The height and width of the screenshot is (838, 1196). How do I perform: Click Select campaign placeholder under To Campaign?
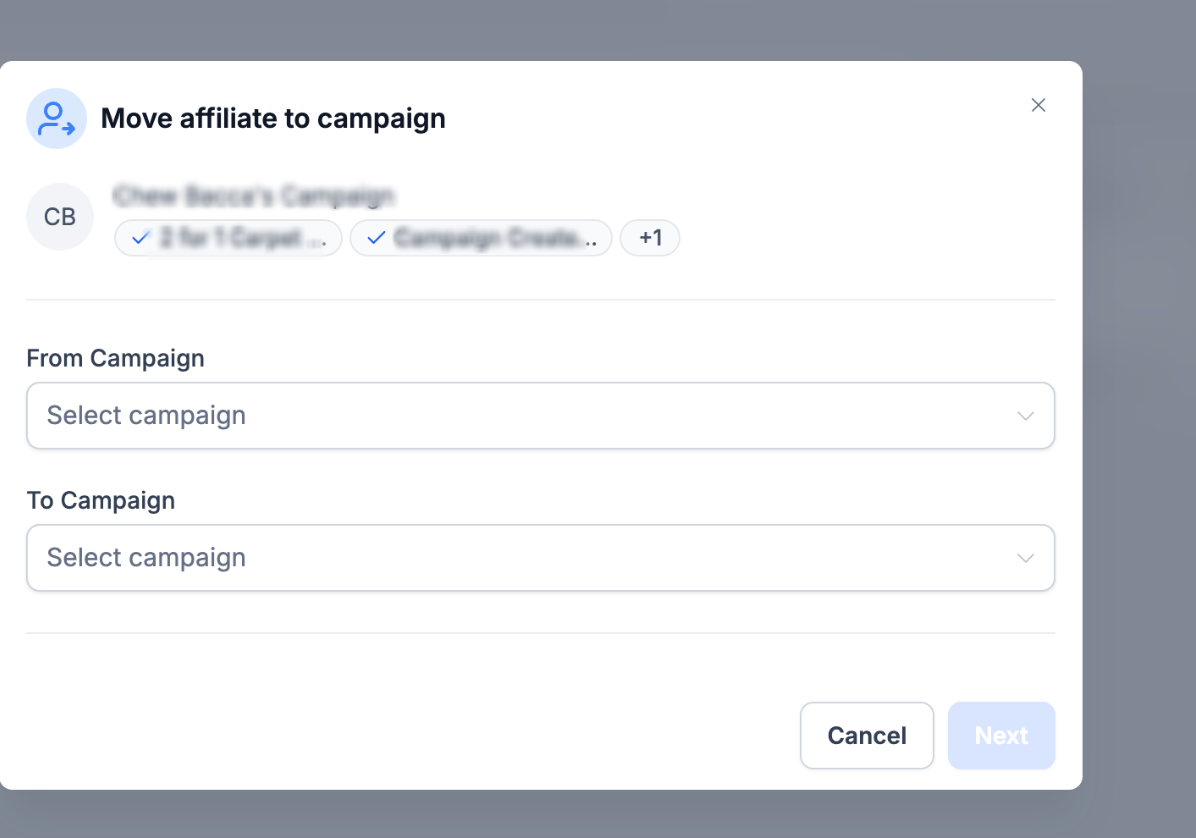click(146, 557)
